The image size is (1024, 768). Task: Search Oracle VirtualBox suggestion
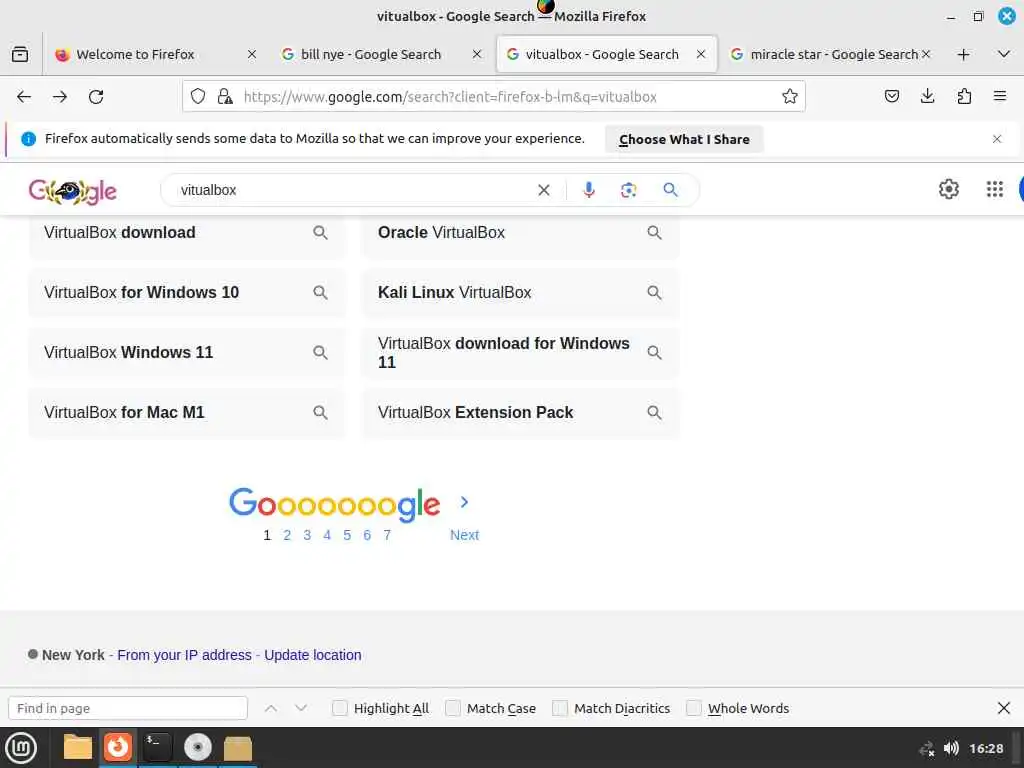pyautogui.click(x=521, y=232)
